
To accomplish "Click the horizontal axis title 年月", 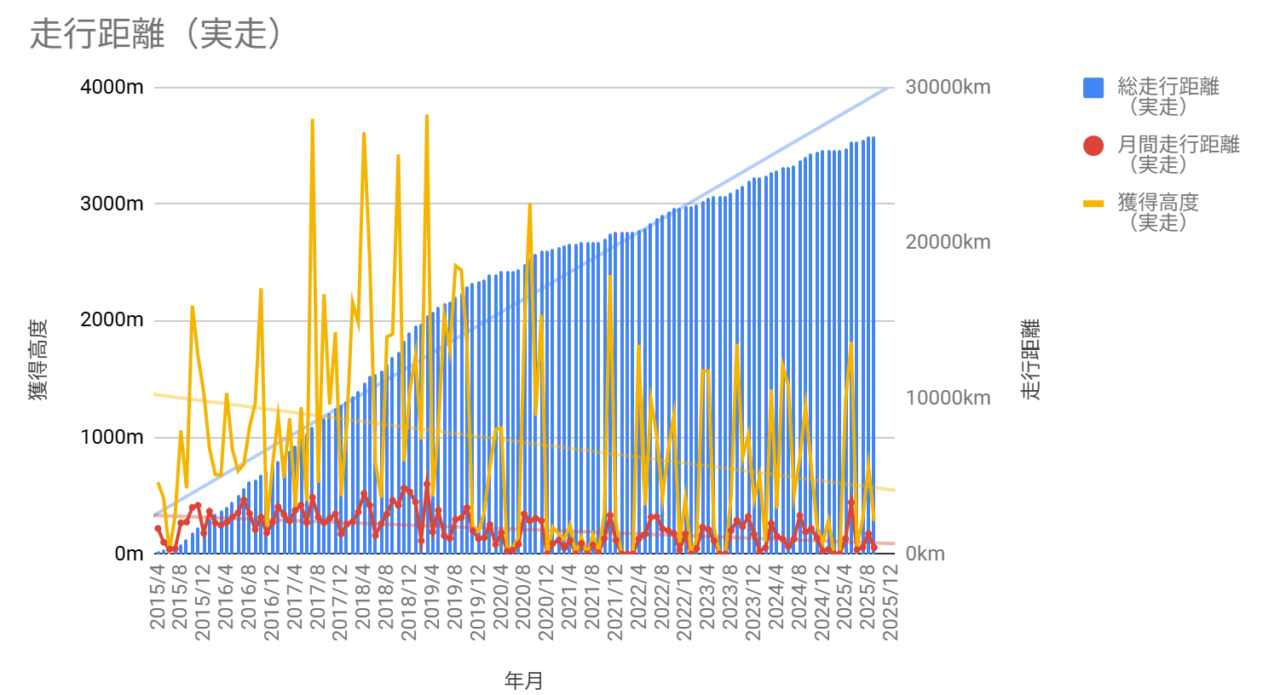I will tap(524, 681).
